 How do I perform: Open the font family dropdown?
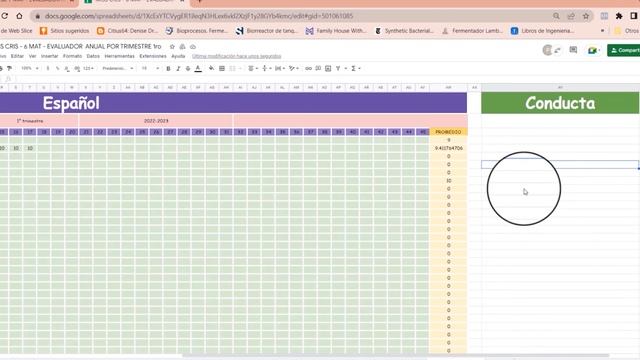click(x=118, y=69)
